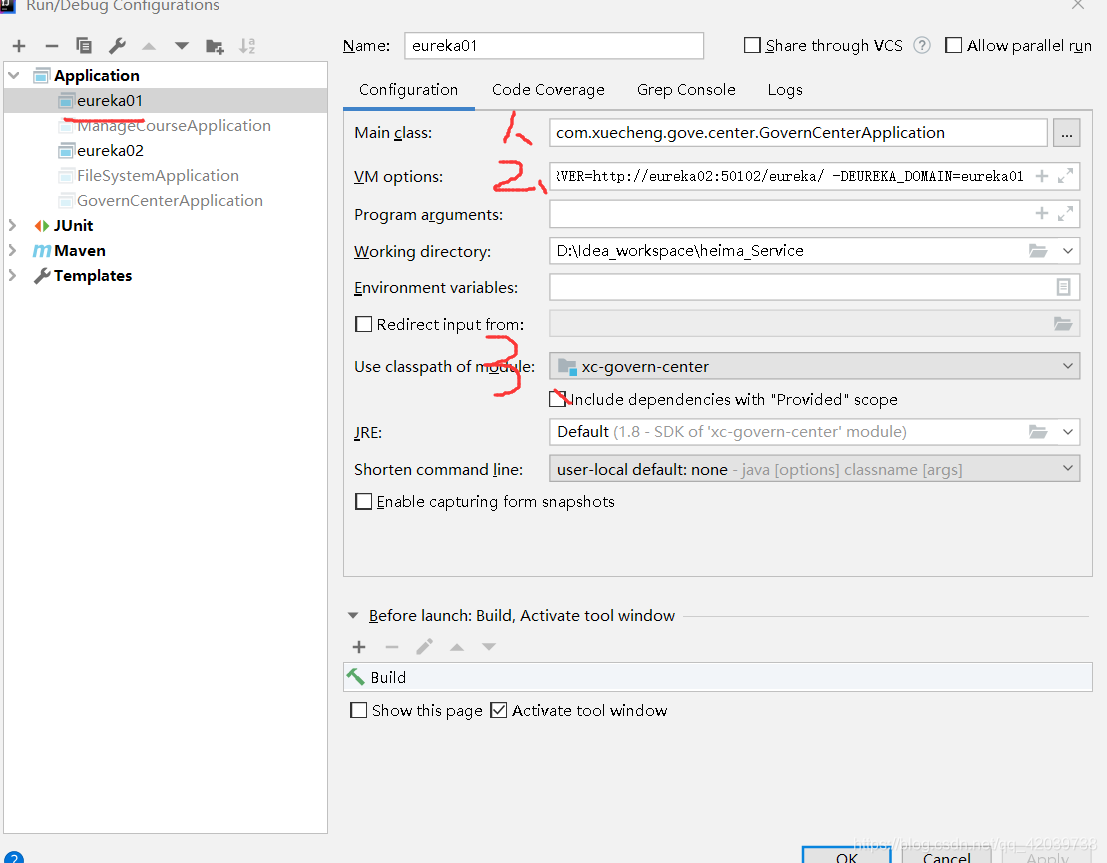Select eureka02 configuration in tree
Viewport: 1107px width, 863px height.
click(110, 150)
